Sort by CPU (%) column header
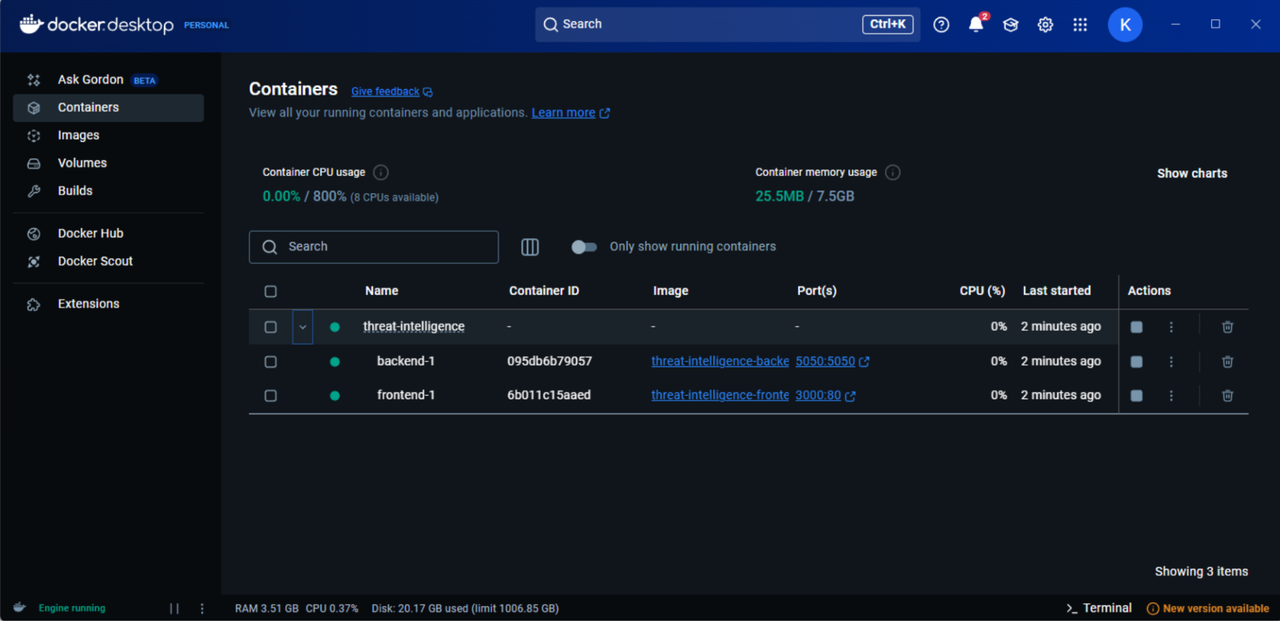 tap(982, 291)
